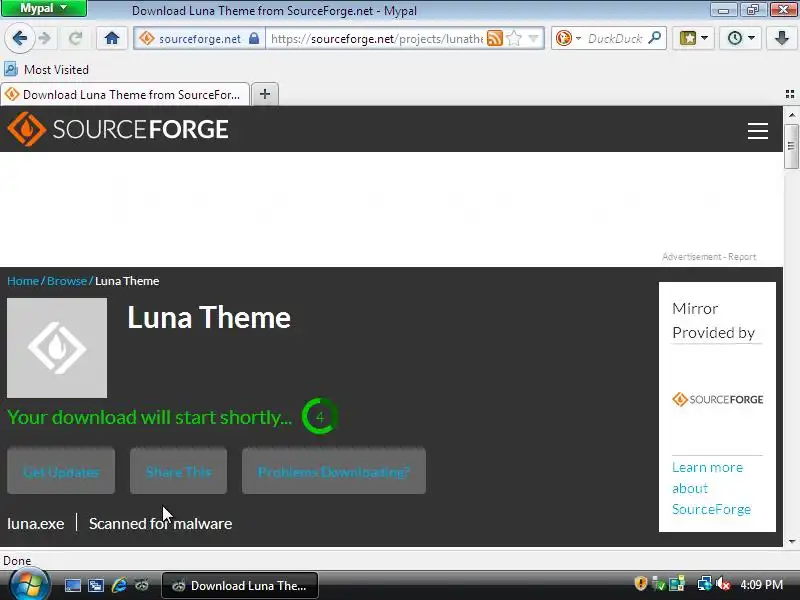Viewport: 800px width, 600px height.
Task: Open Problems Downloading? help button
Action: click(334, 471)
